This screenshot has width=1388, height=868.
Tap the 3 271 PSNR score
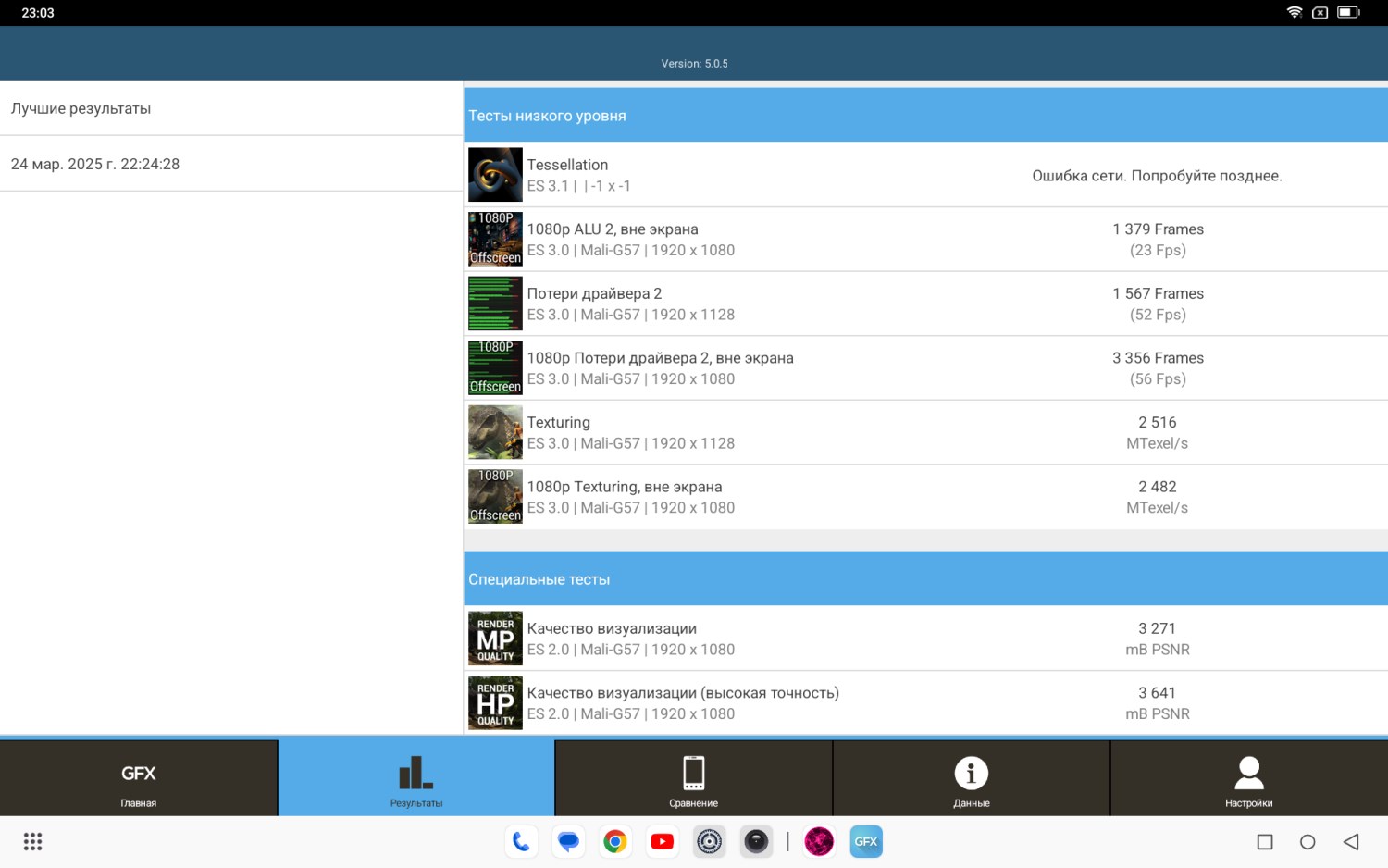(x=1158, y=628)
